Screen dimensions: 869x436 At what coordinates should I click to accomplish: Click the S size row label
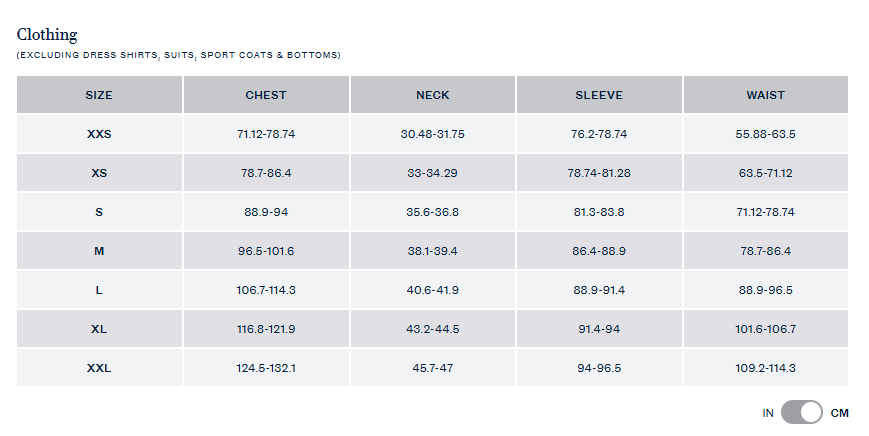coord(99,212)
